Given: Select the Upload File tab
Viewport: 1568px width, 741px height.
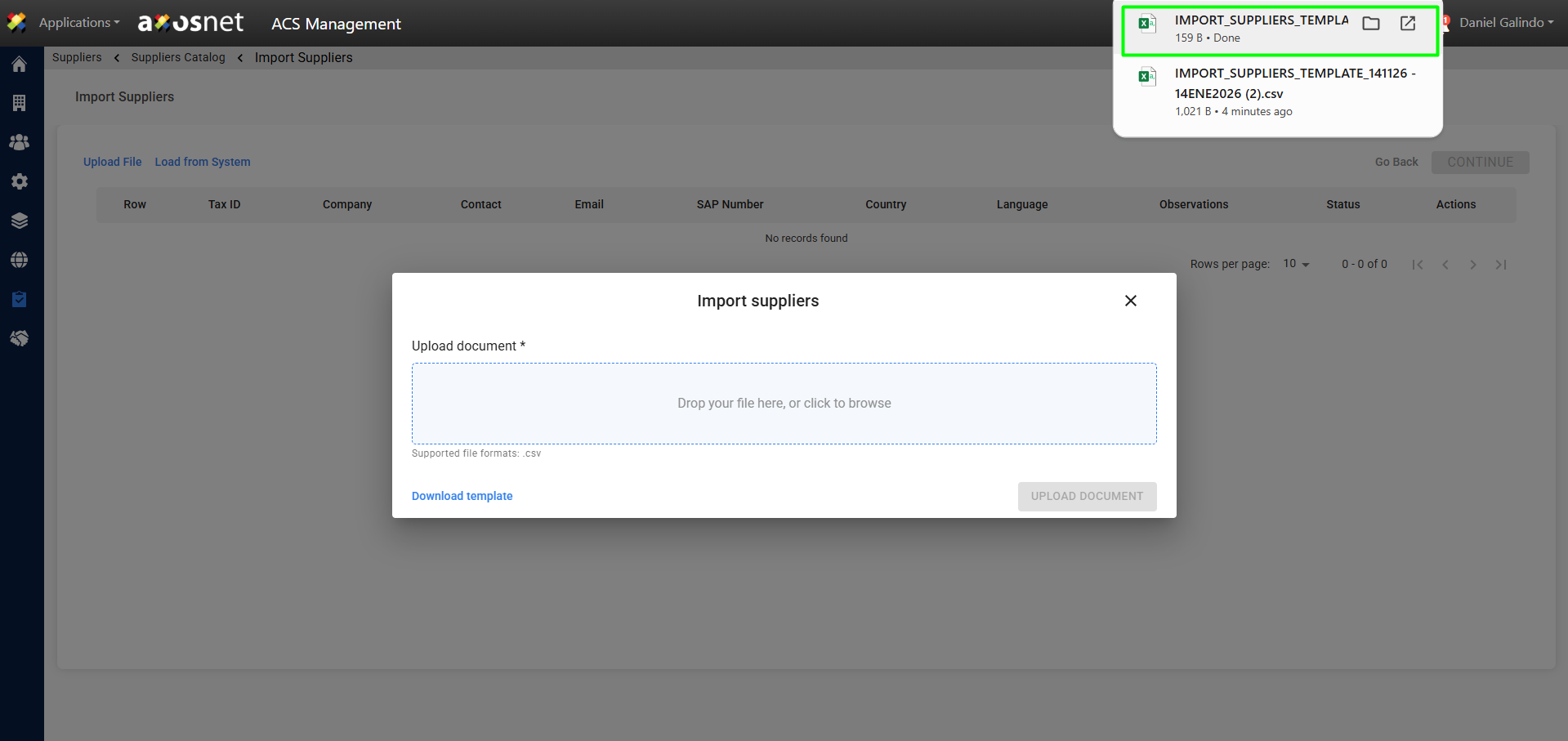Looking at the screenshot, I should point(112,162).
